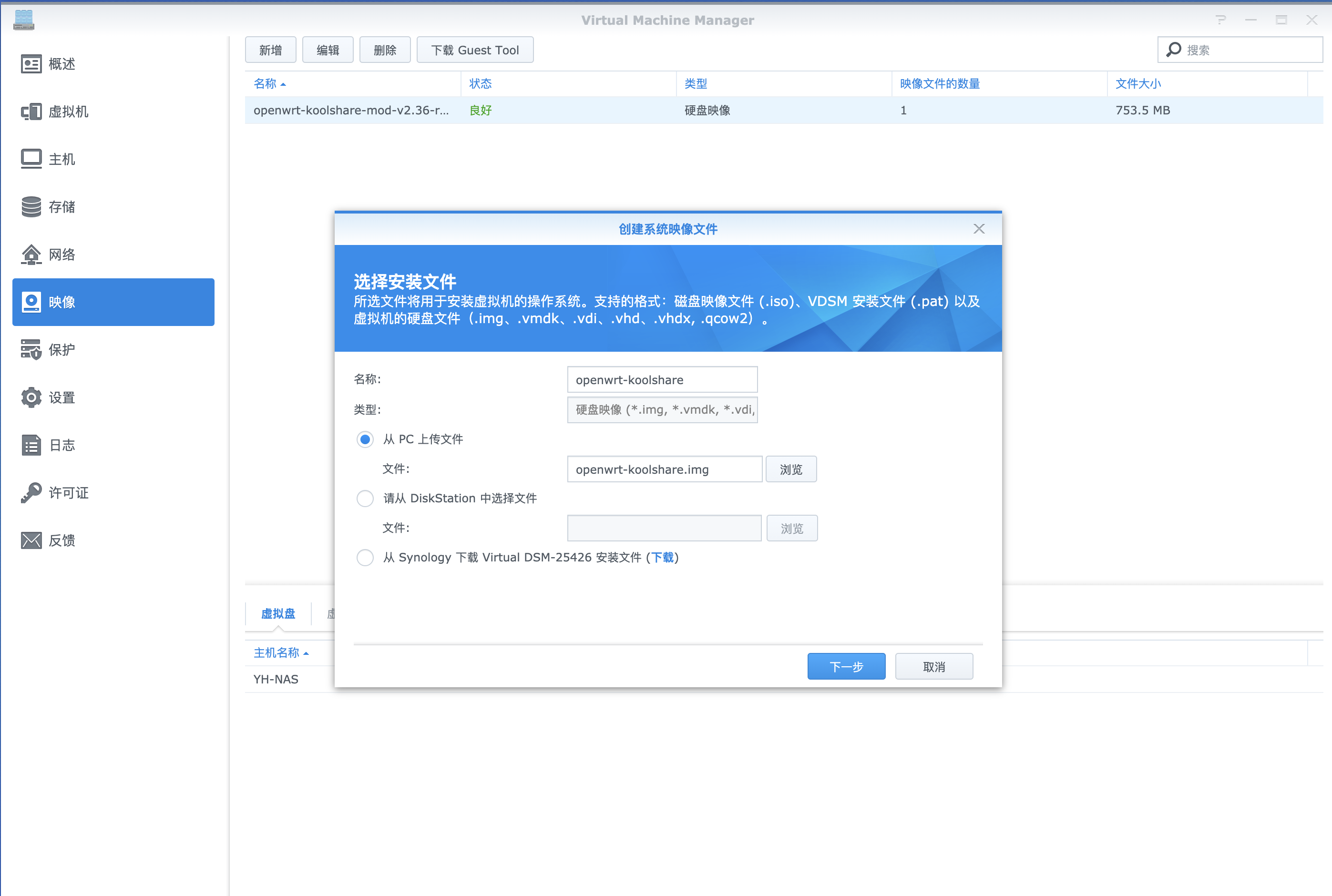Click the 新增 button

pyautogui.click(x=271, y=50)
